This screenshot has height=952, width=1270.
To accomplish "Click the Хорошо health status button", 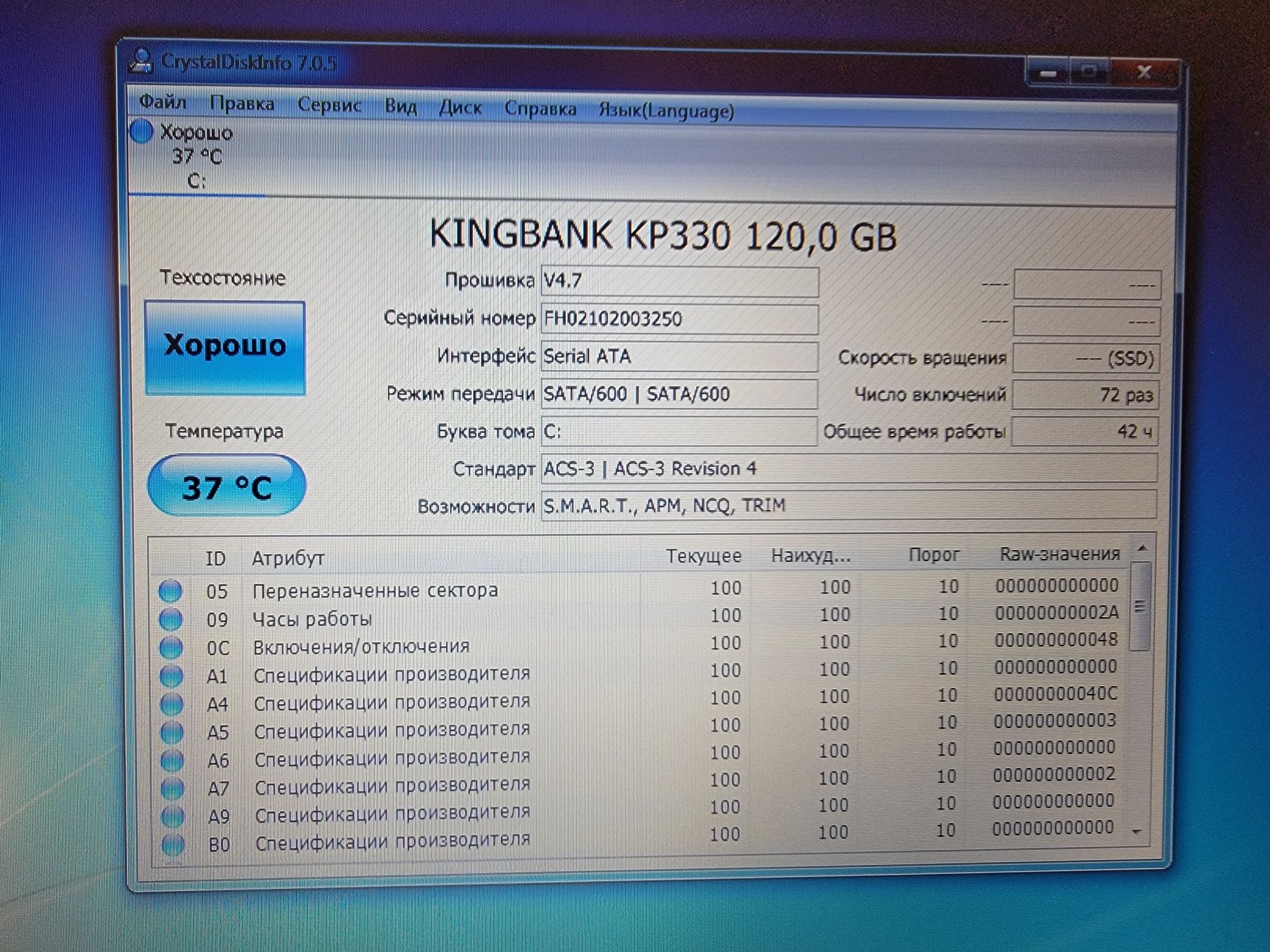I will coord(225,348).
